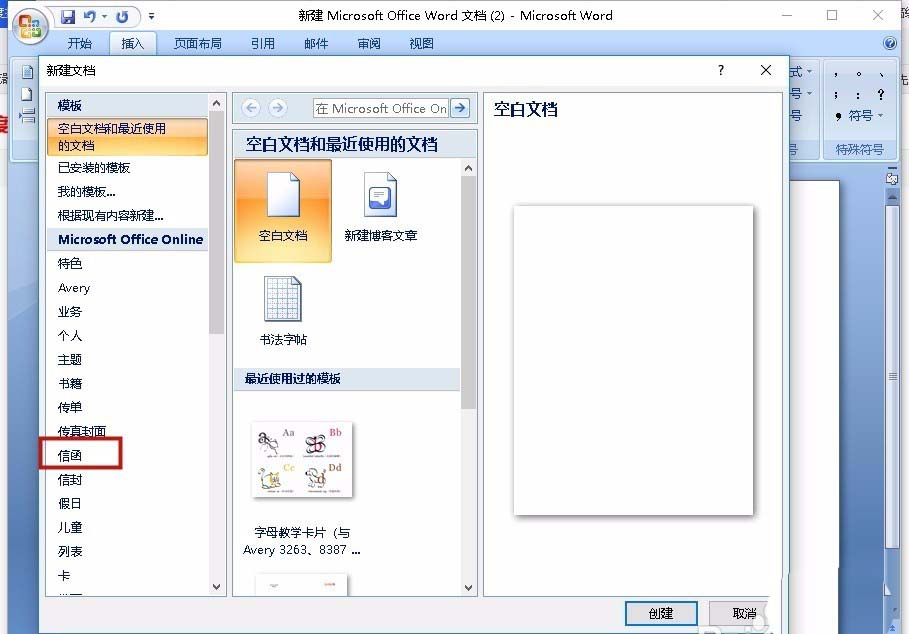
Task: Select 列表 template category
Action: point(70,551)
